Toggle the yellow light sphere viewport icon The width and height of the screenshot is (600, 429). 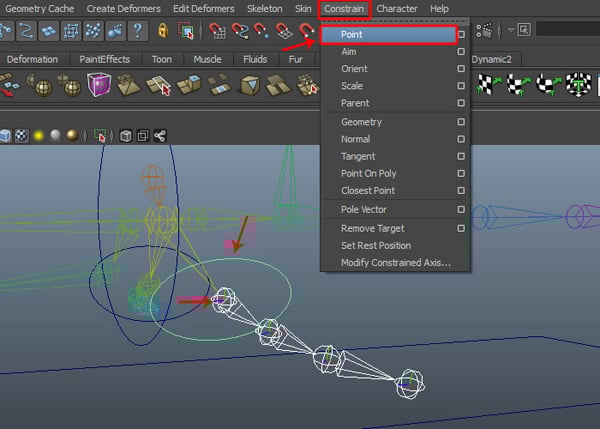click(39, 135)
